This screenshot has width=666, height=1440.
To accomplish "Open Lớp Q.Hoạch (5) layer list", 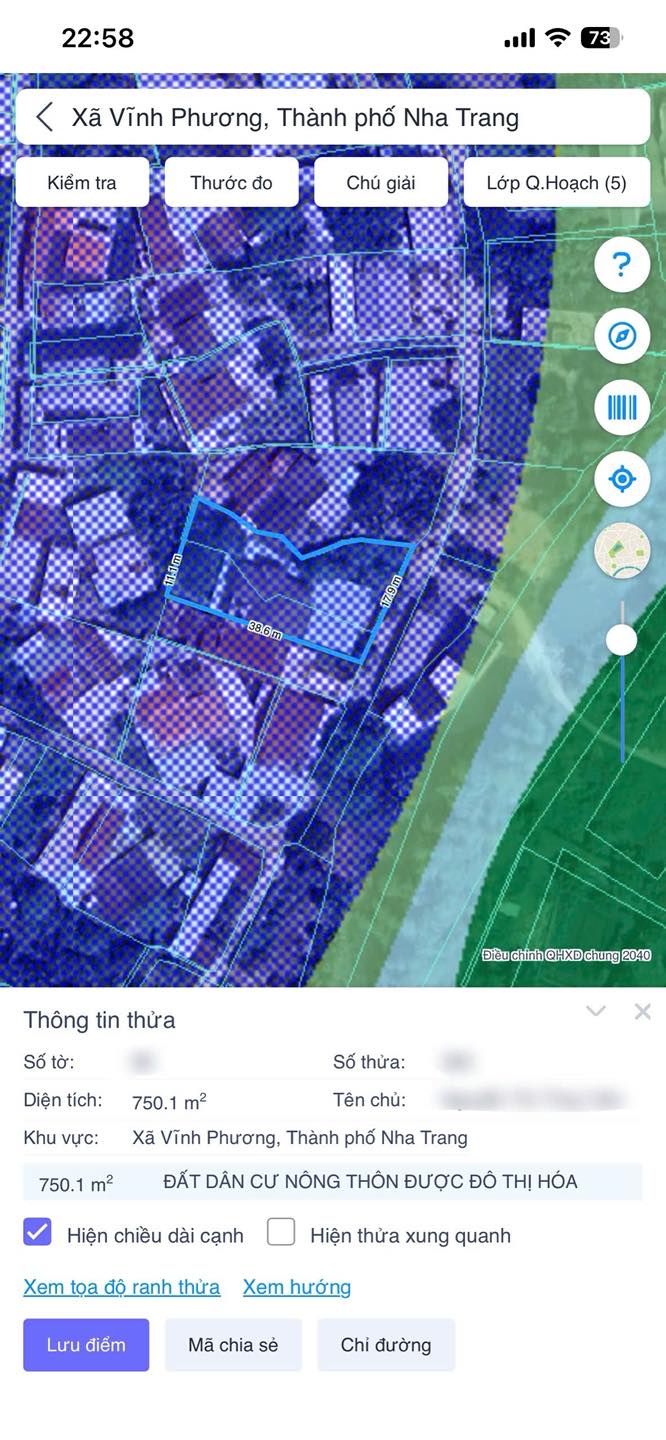I will (557, 183).
